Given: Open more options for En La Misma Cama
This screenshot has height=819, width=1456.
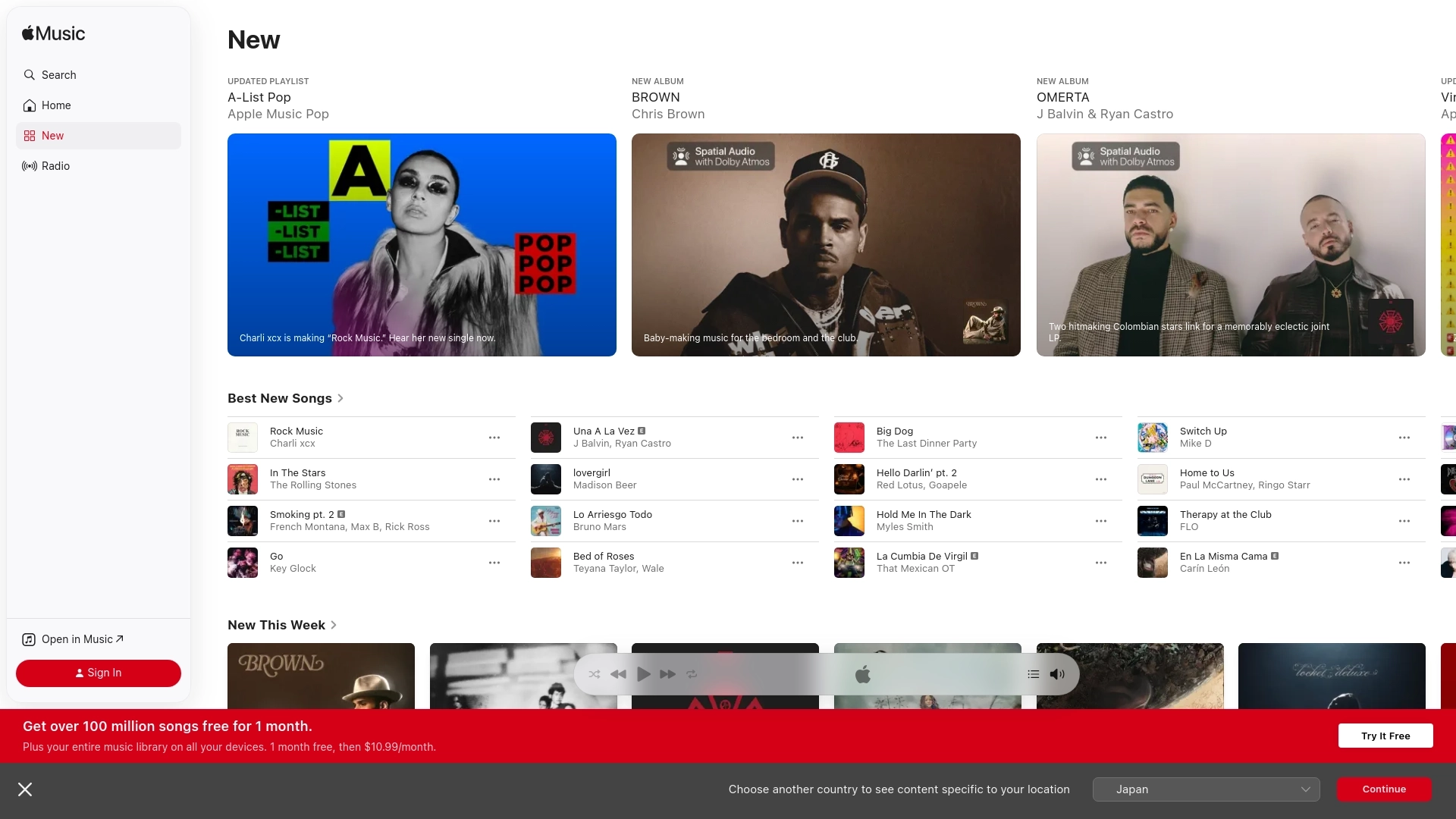Looking at the screenshot, I should tap(1404, 563).
